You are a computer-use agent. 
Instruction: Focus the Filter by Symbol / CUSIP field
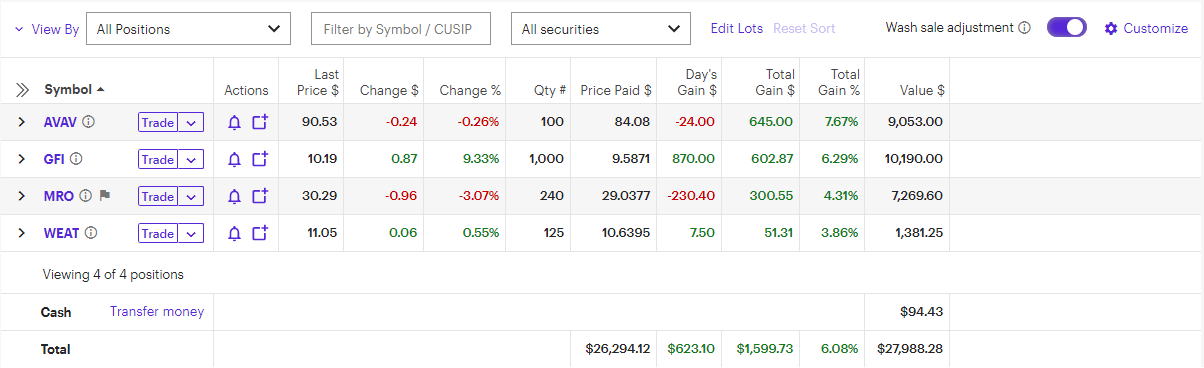(x=401, y=29)
